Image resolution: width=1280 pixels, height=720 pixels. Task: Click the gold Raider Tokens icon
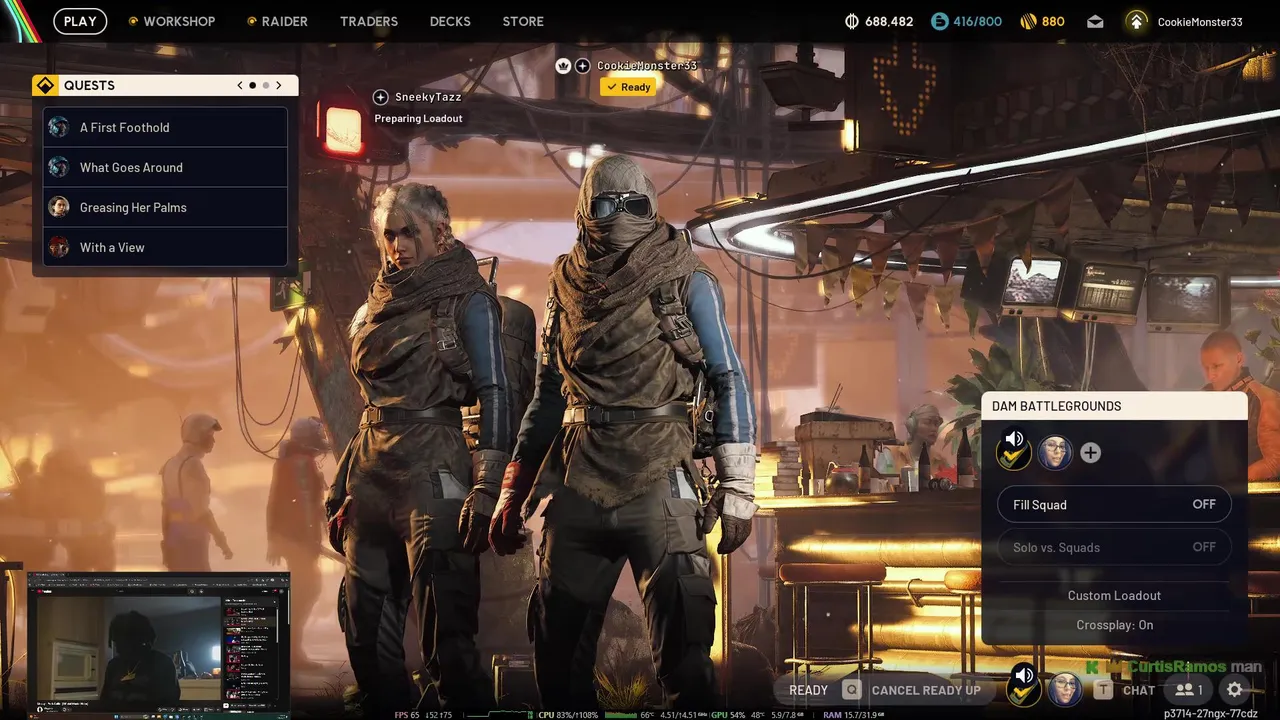(1028, 21)
